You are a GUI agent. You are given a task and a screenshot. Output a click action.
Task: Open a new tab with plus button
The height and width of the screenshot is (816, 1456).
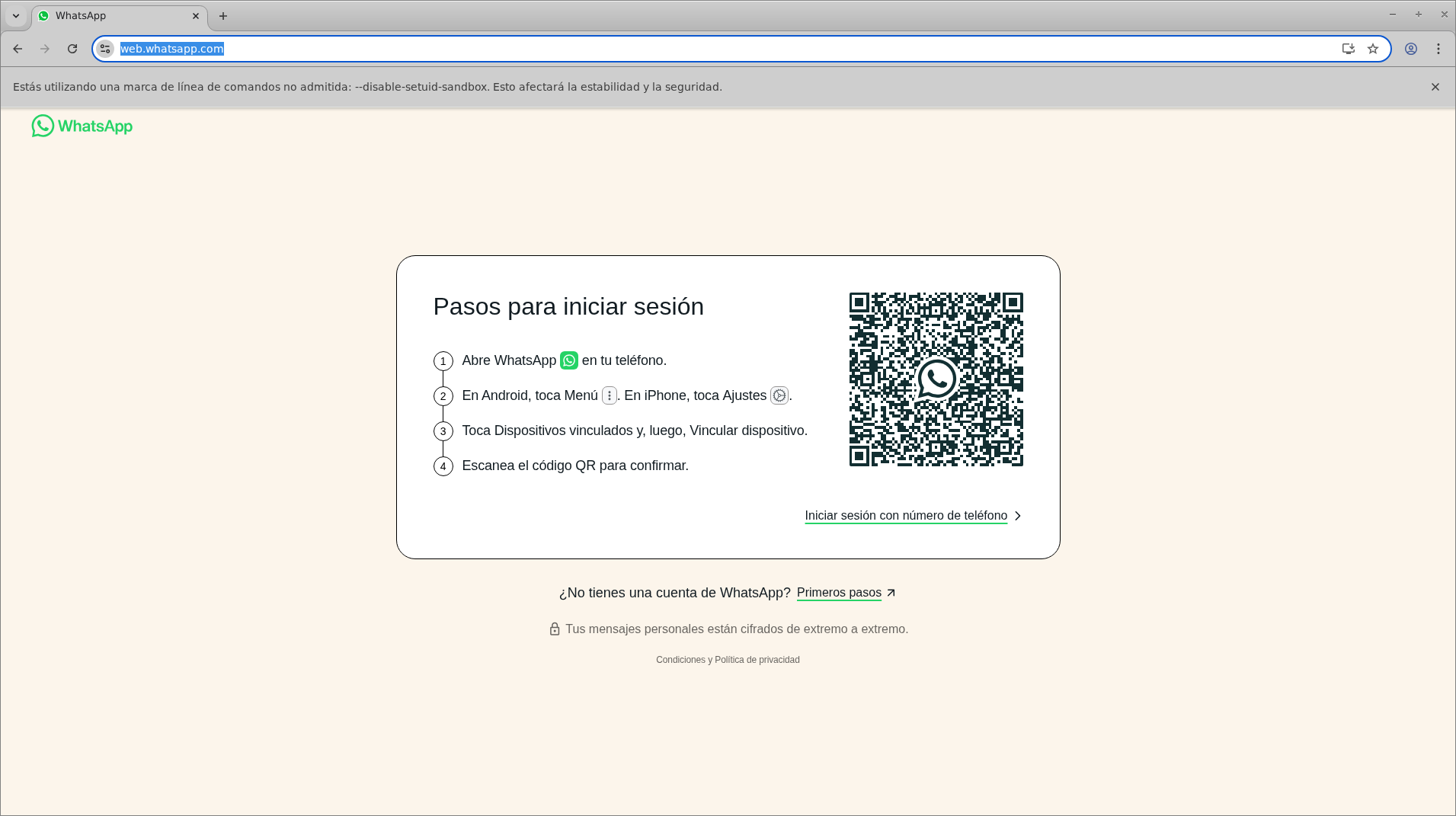[x=223, y=16]
